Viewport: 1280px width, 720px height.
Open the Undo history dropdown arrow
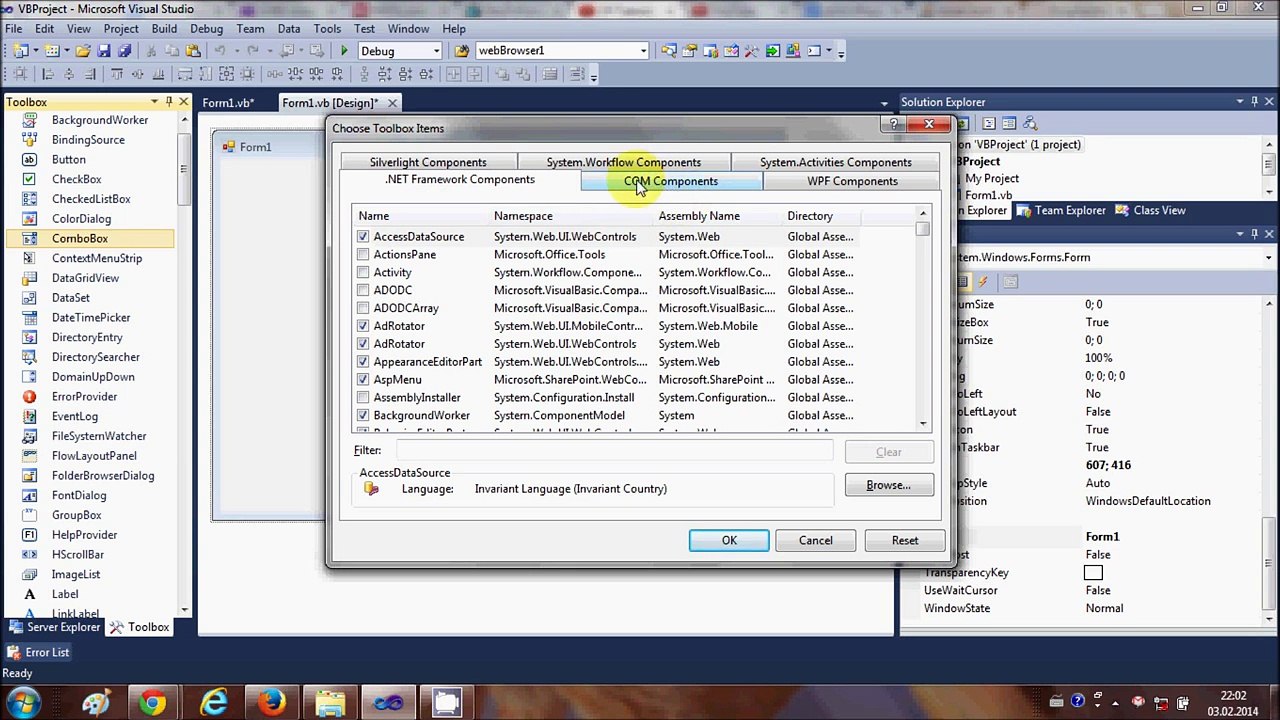(x=236, y=50)
